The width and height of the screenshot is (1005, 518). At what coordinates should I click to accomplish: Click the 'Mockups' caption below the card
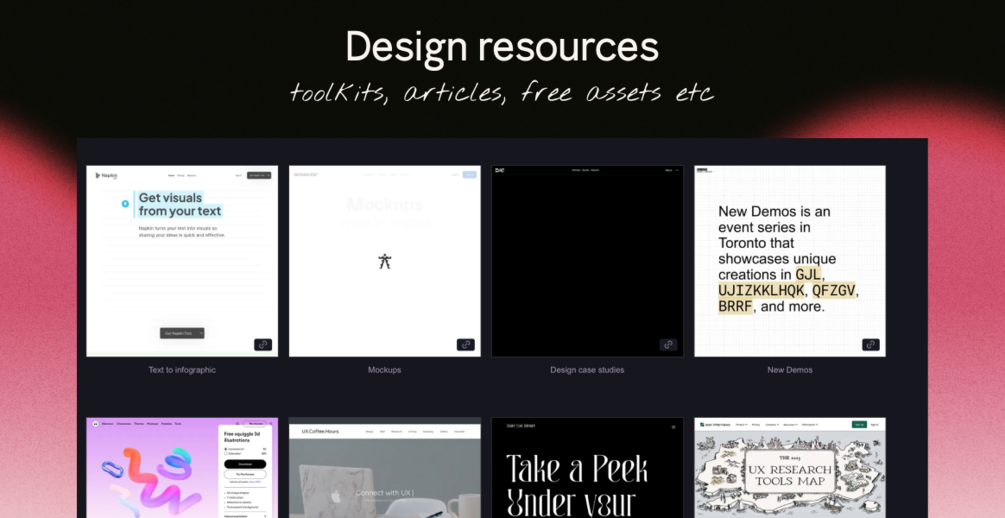click(385, 370)
